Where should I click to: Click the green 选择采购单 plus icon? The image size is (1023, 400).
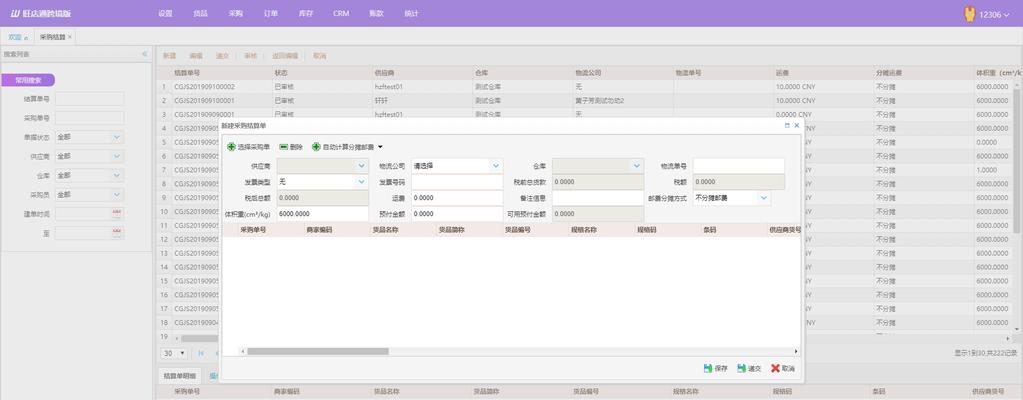(x=231, y=147)
